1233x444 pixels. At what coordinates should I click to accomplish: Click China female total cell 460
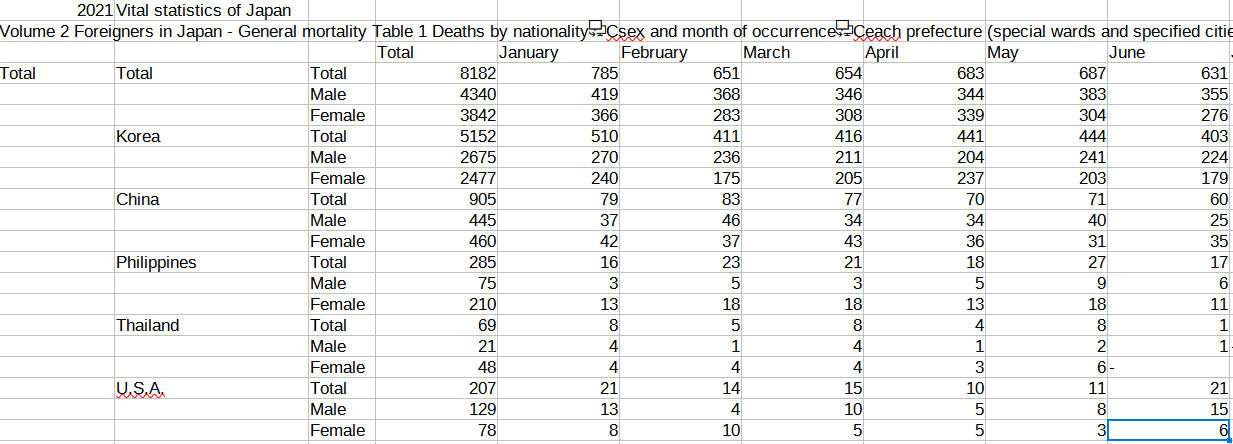tap(435, 241)
